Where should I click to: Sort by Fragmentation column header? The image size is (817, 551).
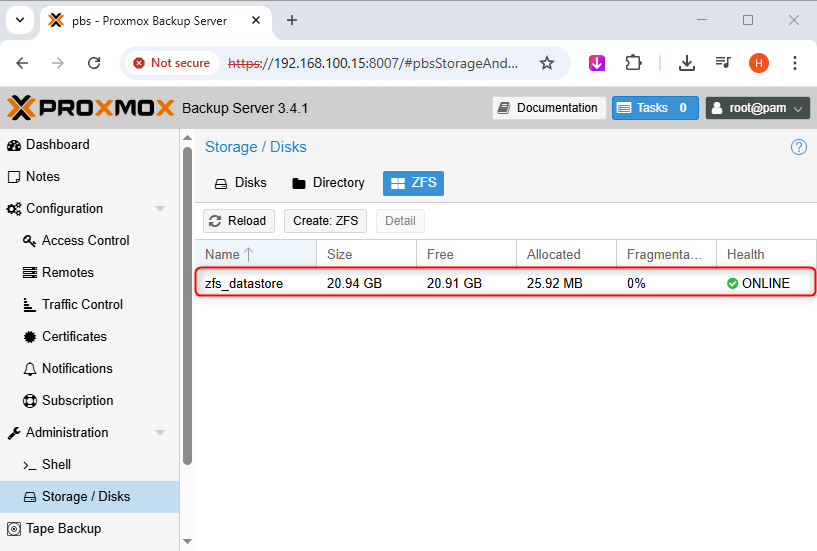[666, 254]
